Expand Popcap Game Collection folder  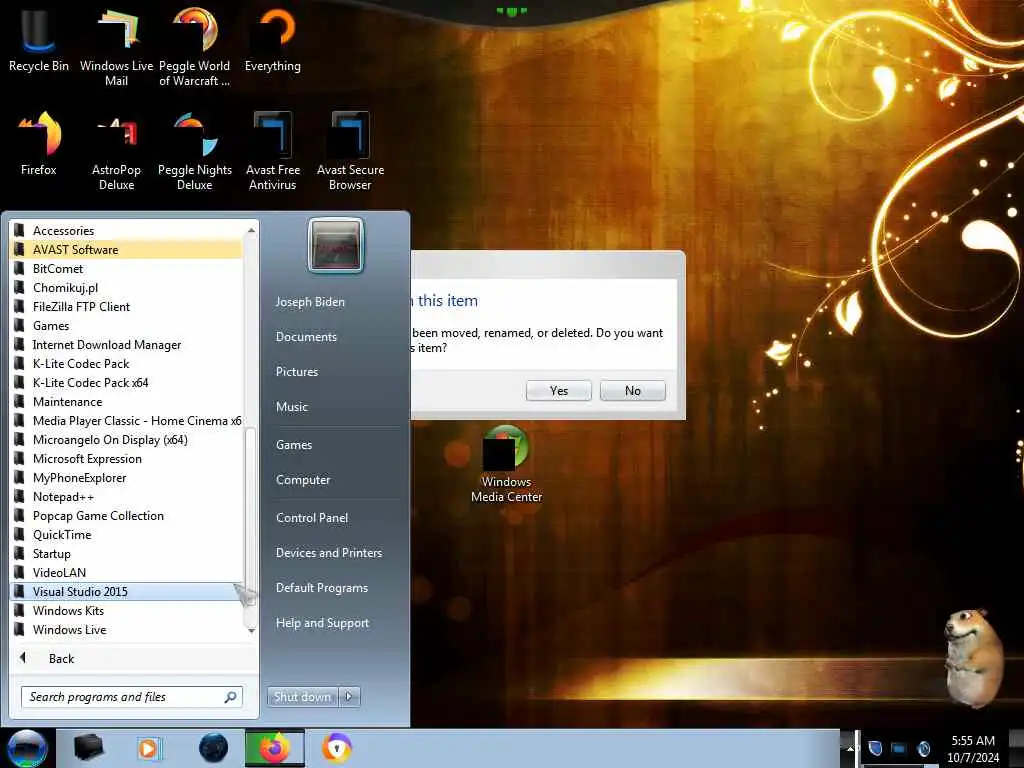127,515
